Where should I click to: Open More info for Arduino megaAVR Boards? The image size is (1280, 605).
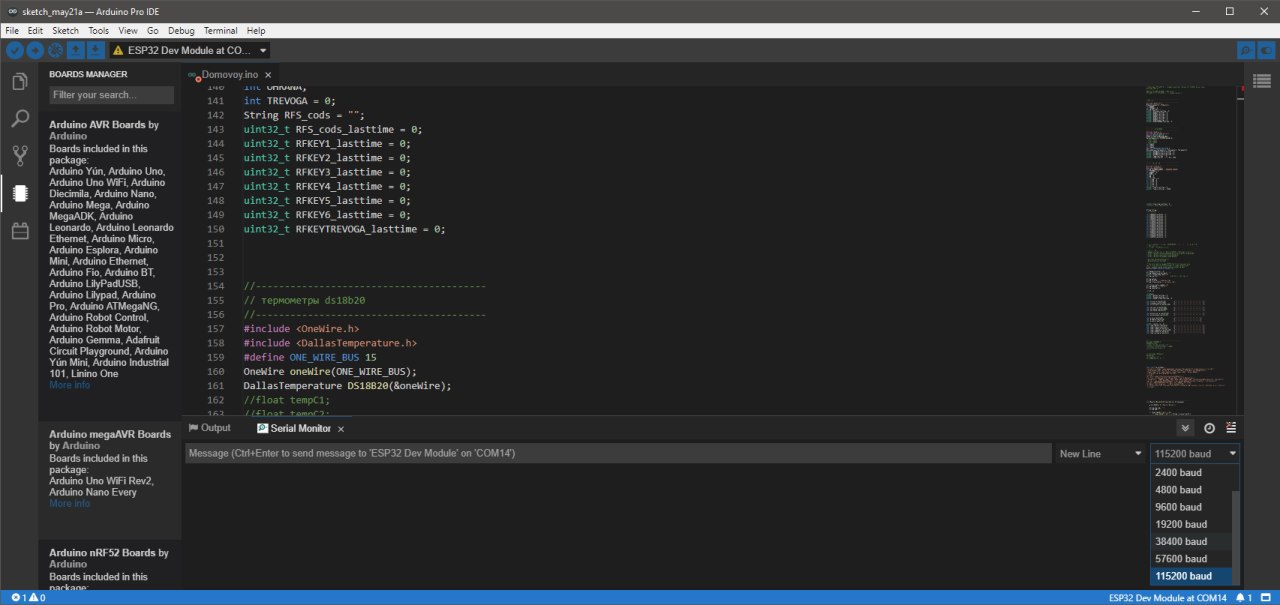[x=69, y=503]
